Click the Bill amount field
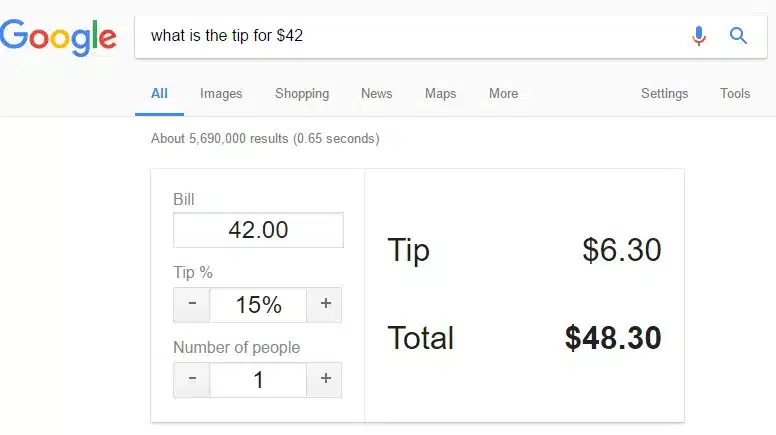Image resolution: width=776 pixels, height=435 pixels. 258,230
